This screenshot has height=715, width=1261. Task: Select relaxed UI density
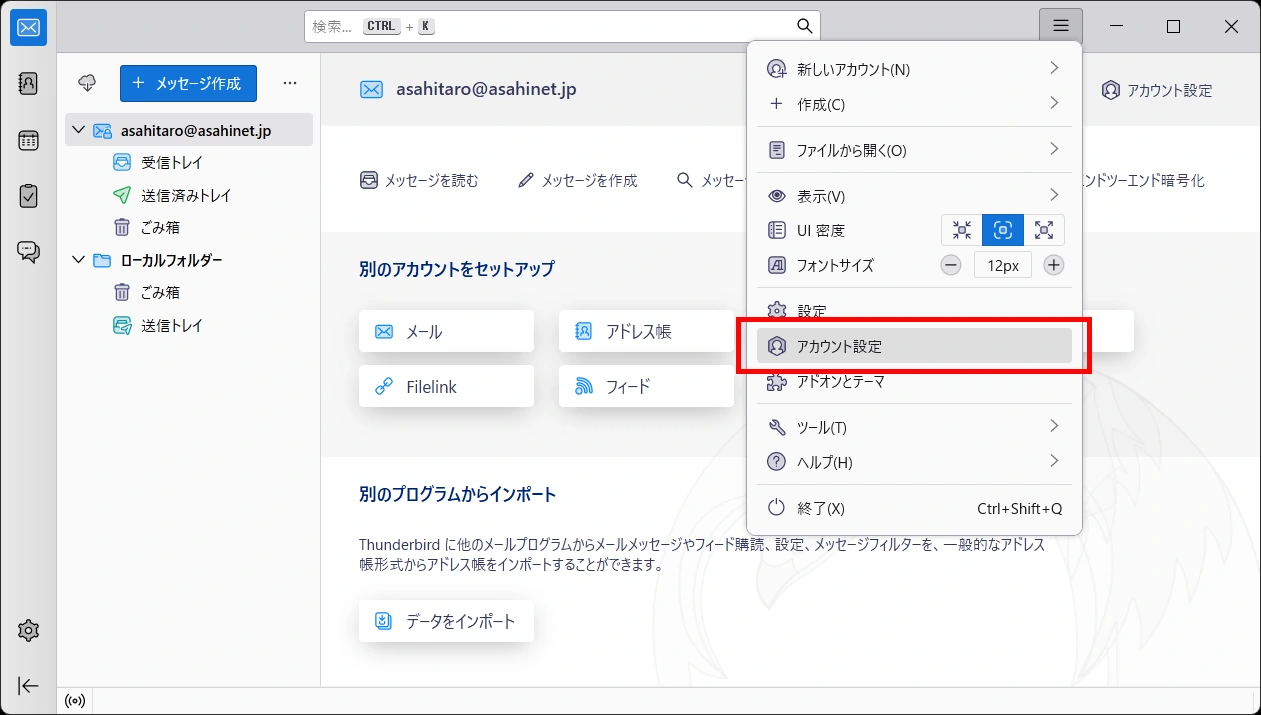click(1044, 230)
